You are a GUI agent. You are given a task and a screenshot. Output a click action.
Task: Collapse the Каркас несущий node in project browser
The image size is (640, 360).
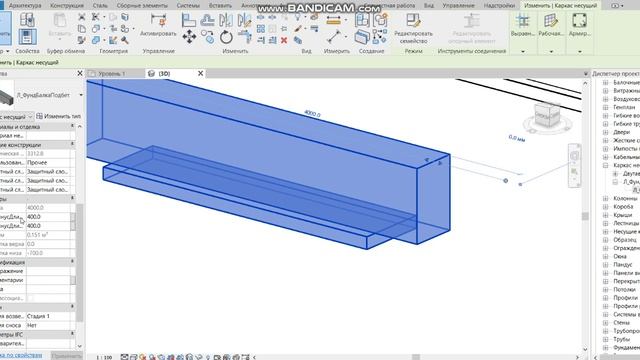point(606,165)
